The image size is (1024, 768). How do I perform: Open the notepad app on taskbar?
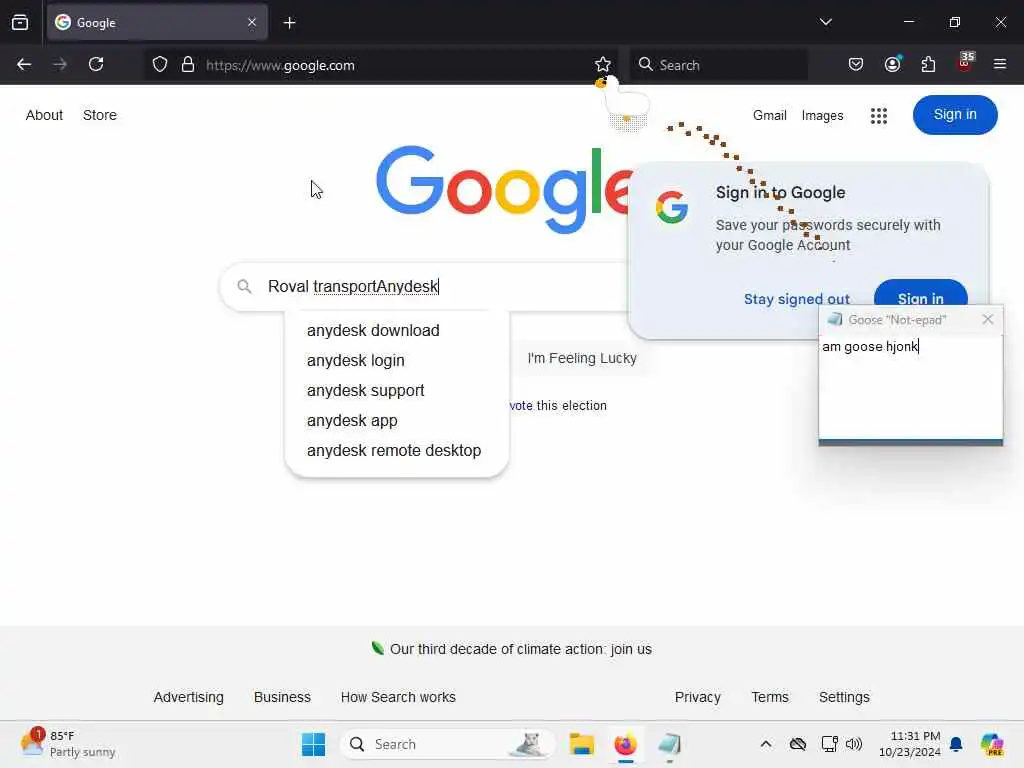[x=669, y=744]
